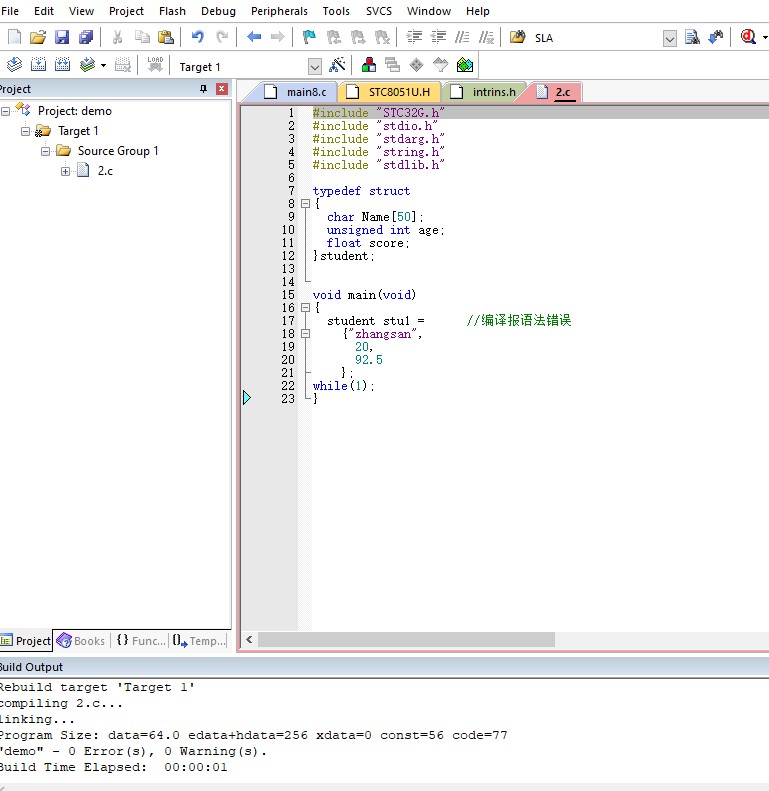Switch to Books panel tab
Screen dimensions: 769x791
82,641
